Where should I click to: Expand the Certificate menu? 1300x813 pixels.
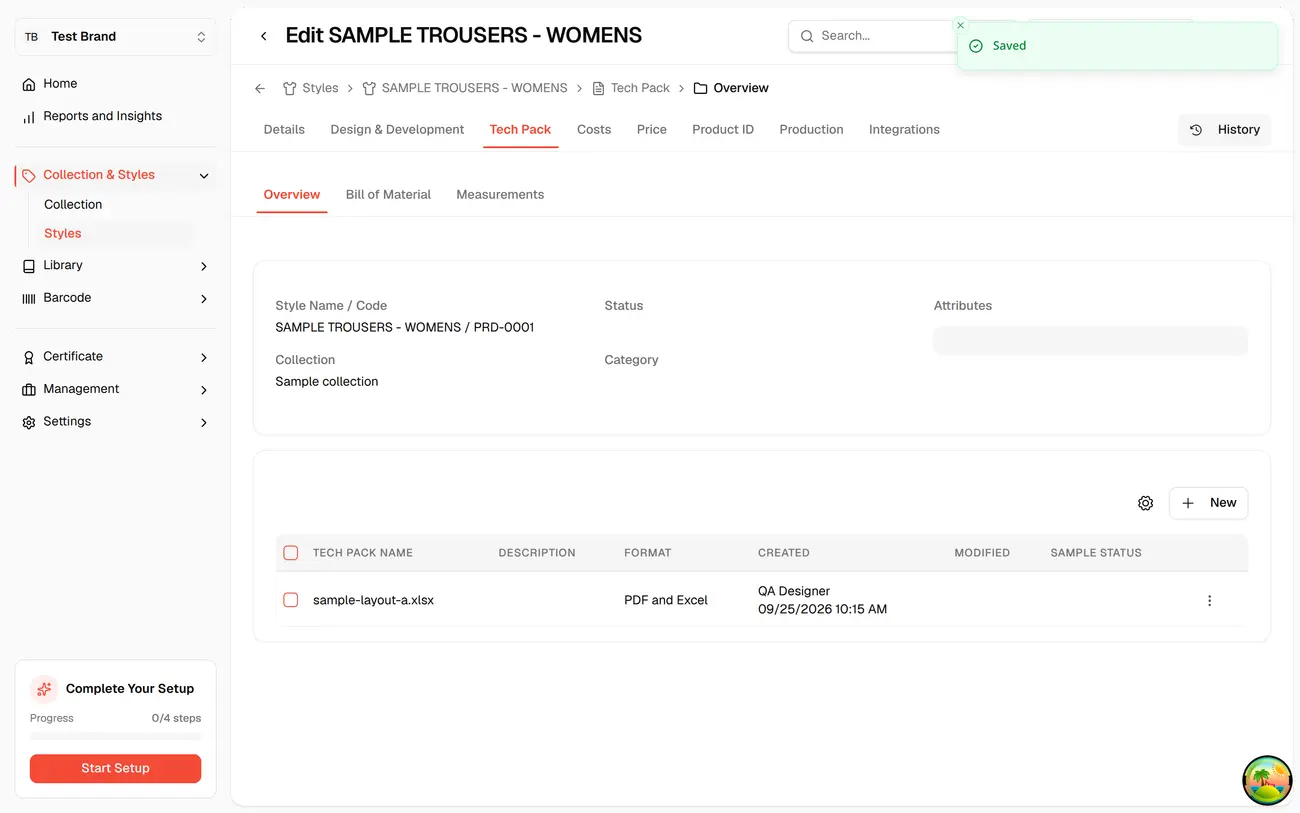204,357
